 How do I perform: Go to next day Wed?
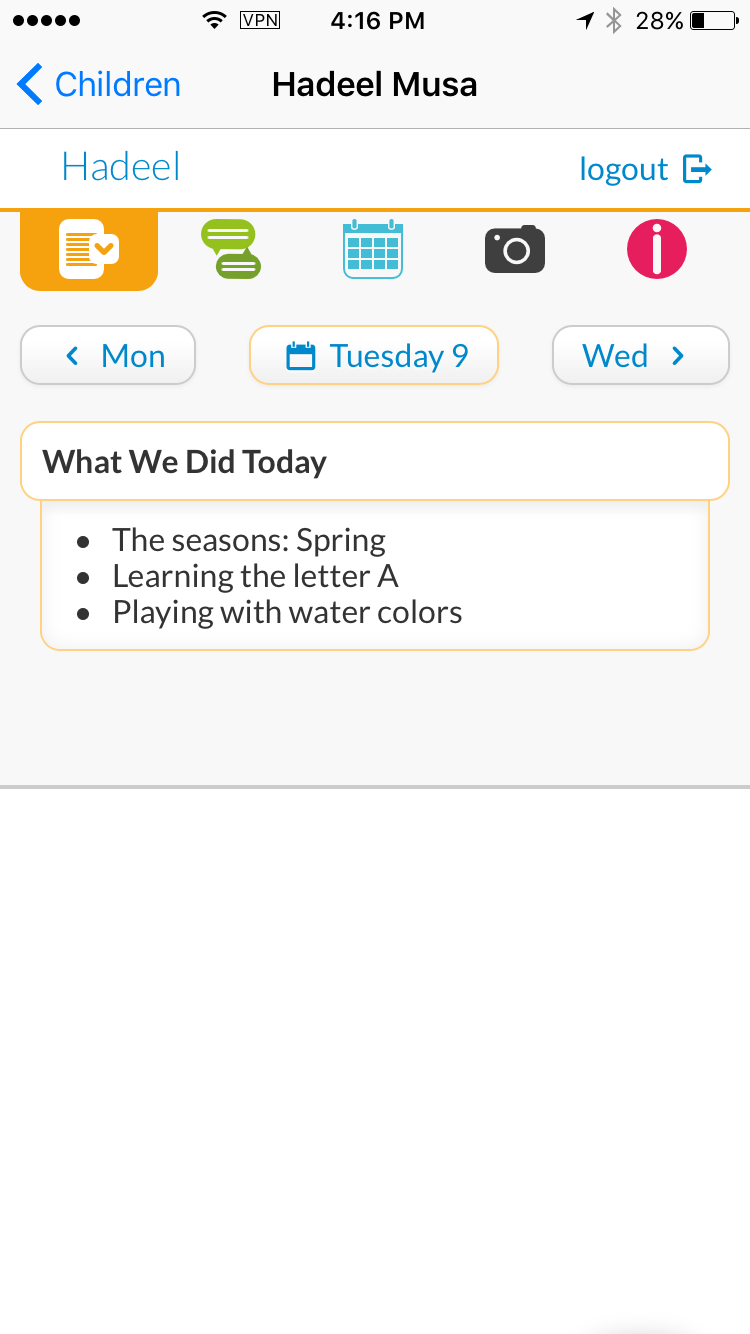[x=641, y=355]
